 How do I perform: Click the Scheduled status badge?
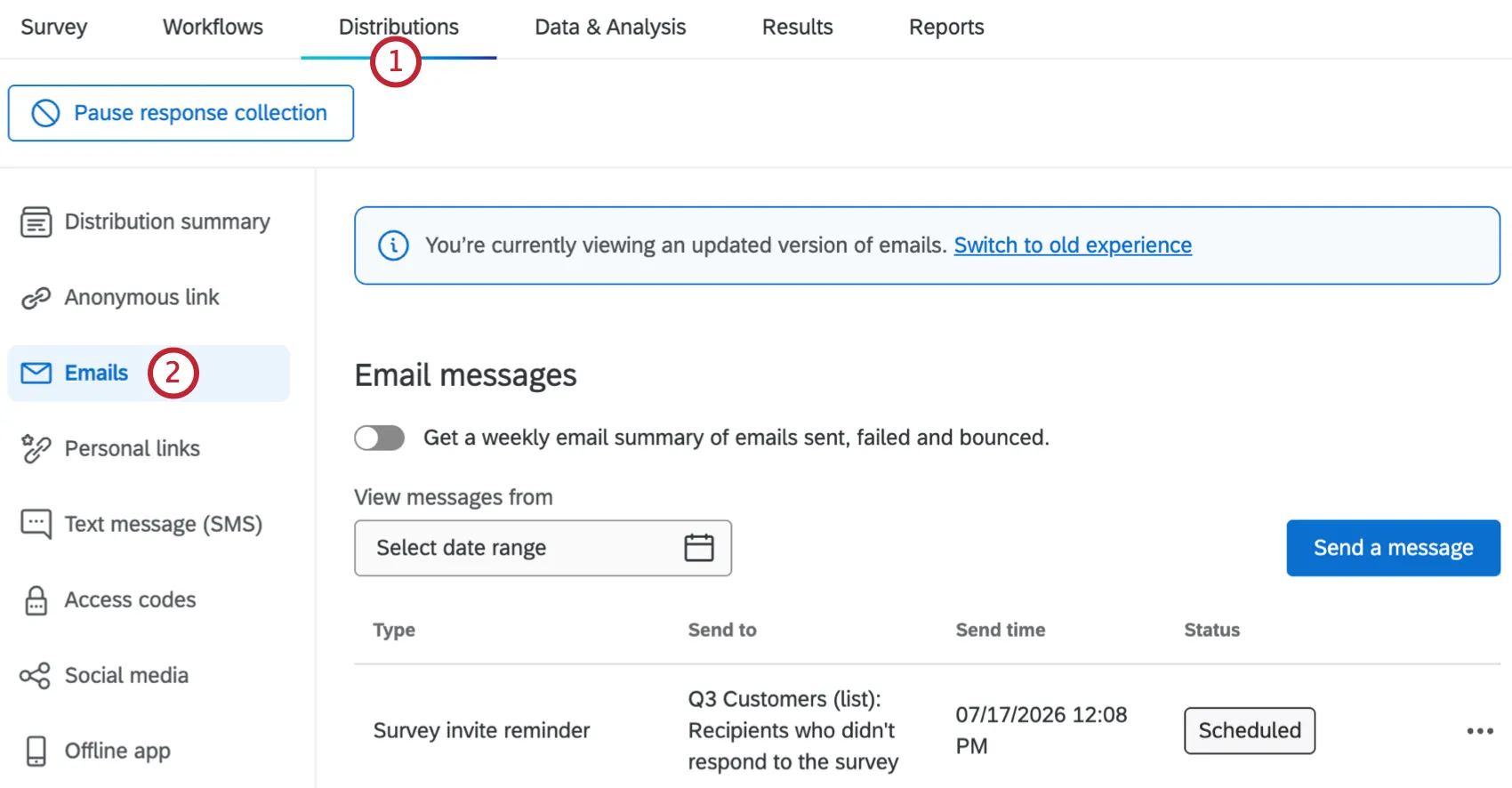click(x=1250, y=731)
